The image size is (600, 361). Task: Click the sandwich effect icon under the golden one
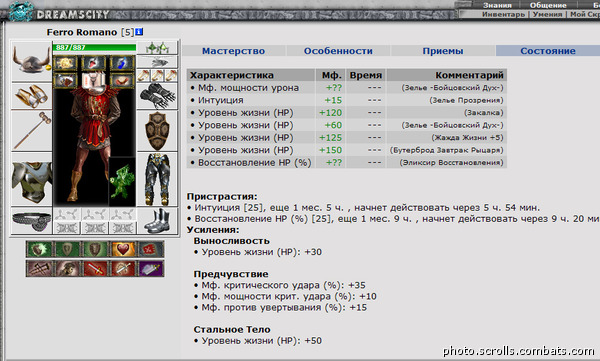65,80
